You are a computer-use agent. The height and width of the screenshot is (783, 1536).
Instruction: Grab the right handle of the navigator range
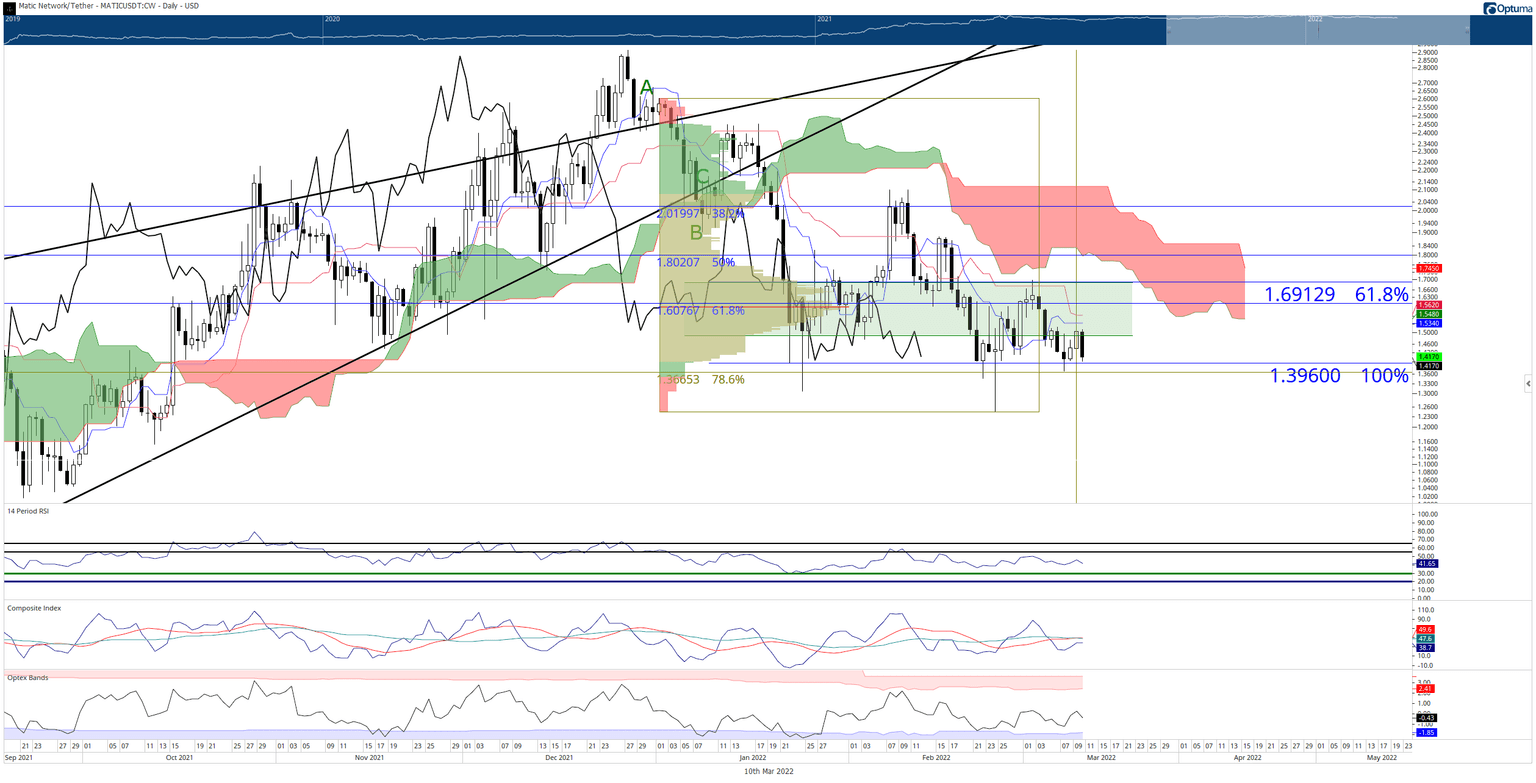click(x=1469, y=30)
